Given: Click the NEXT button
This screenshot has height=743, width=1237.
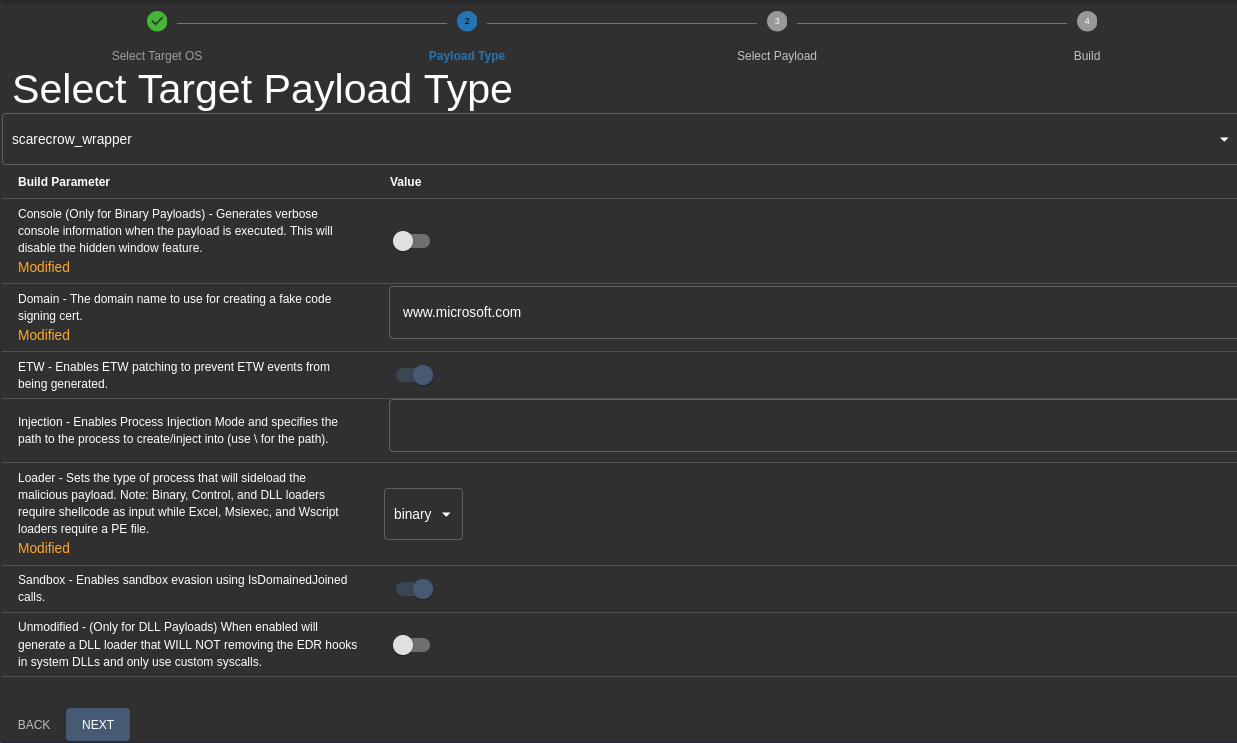Looking at the screenshot, I should click(x=98, y=725).
